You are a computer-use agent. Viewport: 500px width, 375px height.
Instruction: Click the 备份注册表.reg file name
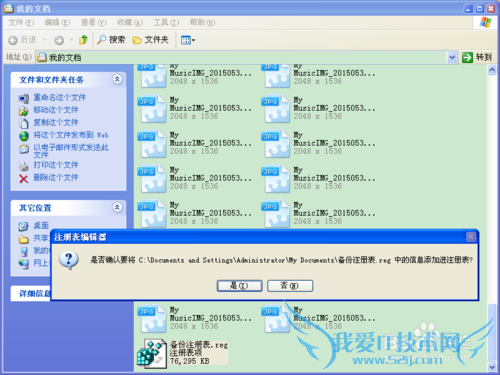(199, 345)
